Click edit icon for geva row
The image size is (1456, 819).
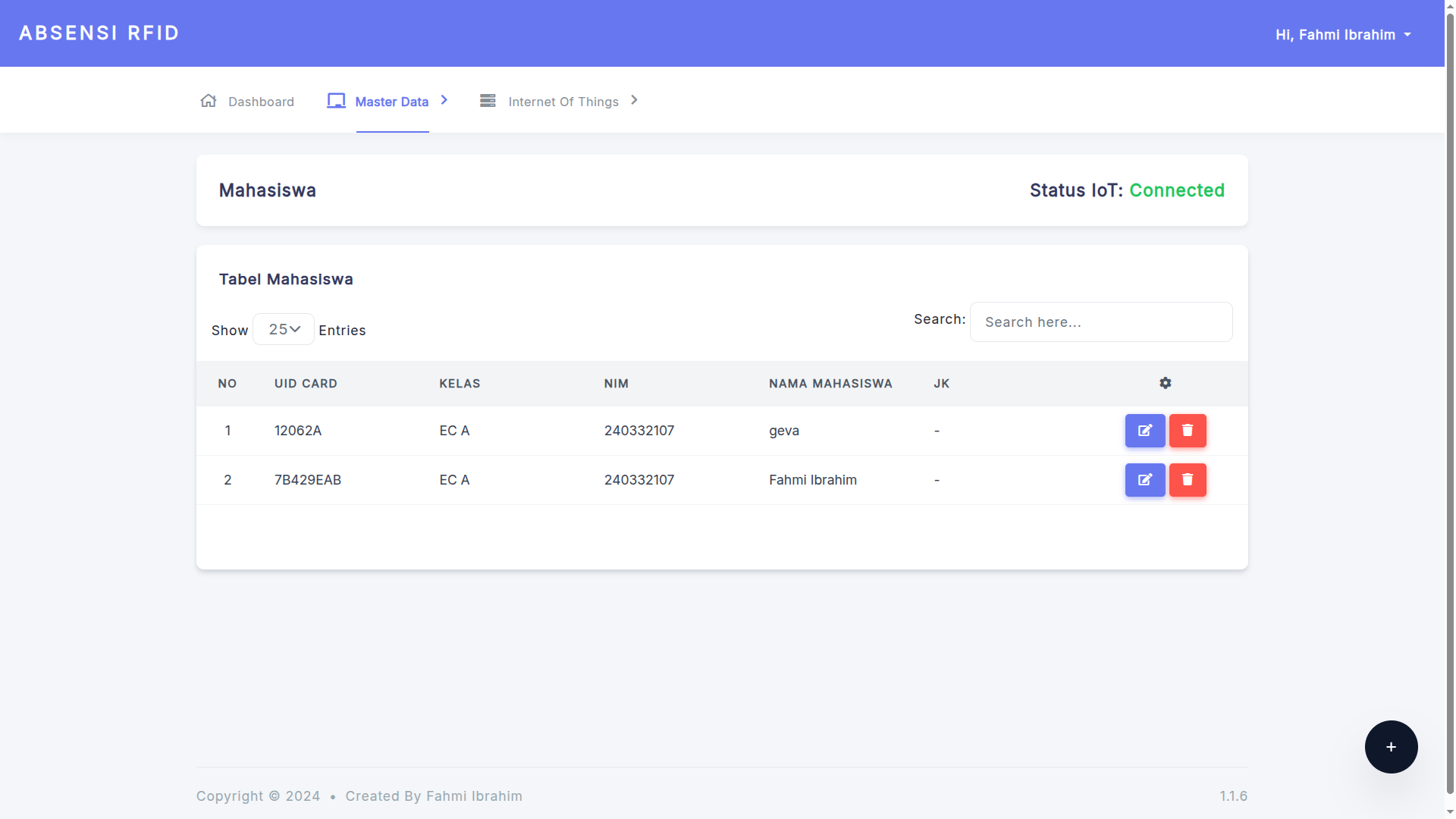[1144, 431]
